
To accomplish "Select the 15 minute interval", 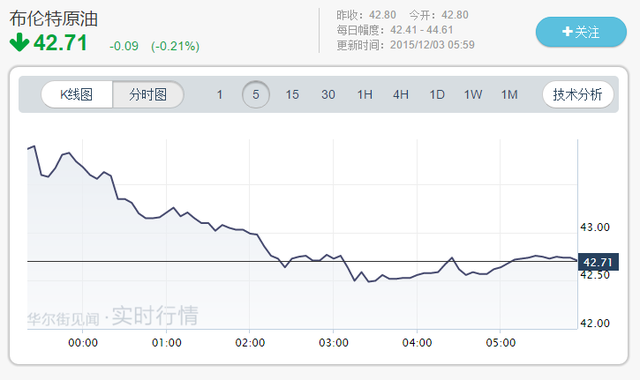I will pyautogui.click(x=292, y=95).
